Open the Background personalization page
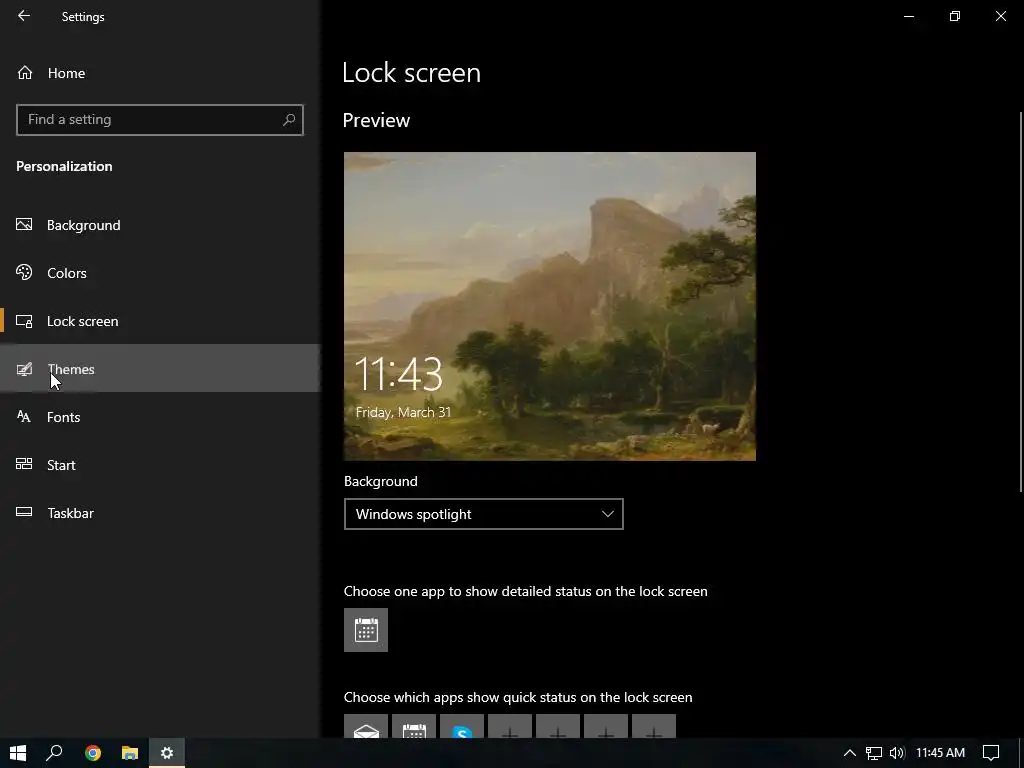Image resolution: width=1024 pixels, height=768 pixels. (160, 225)
